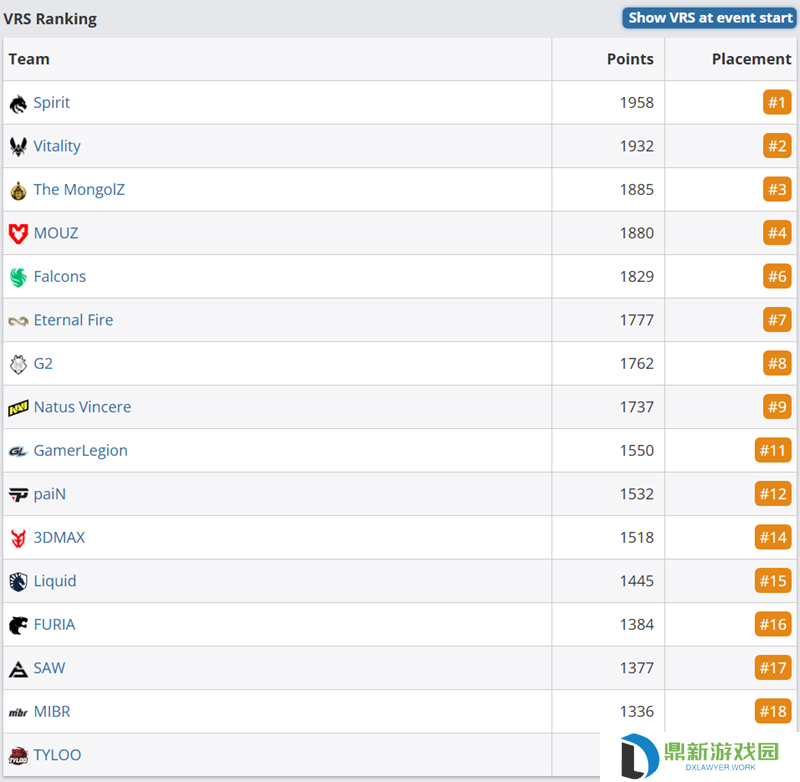The width and height of the screenshot is (800, 782).
Task: Open The MongolZ team link
Action: pos(79,189)
